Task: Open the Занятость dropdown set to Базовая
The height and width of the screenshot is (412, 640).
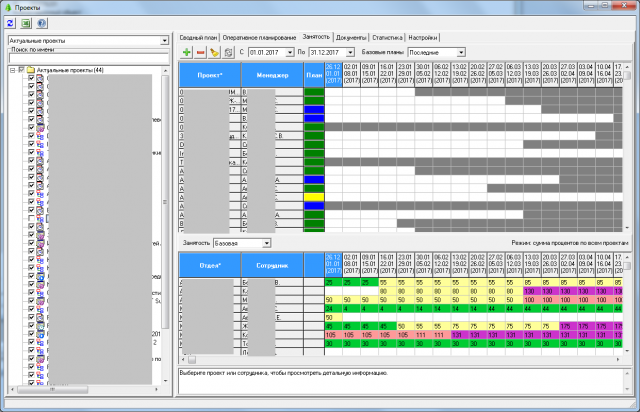Action: tap(267, 243)
